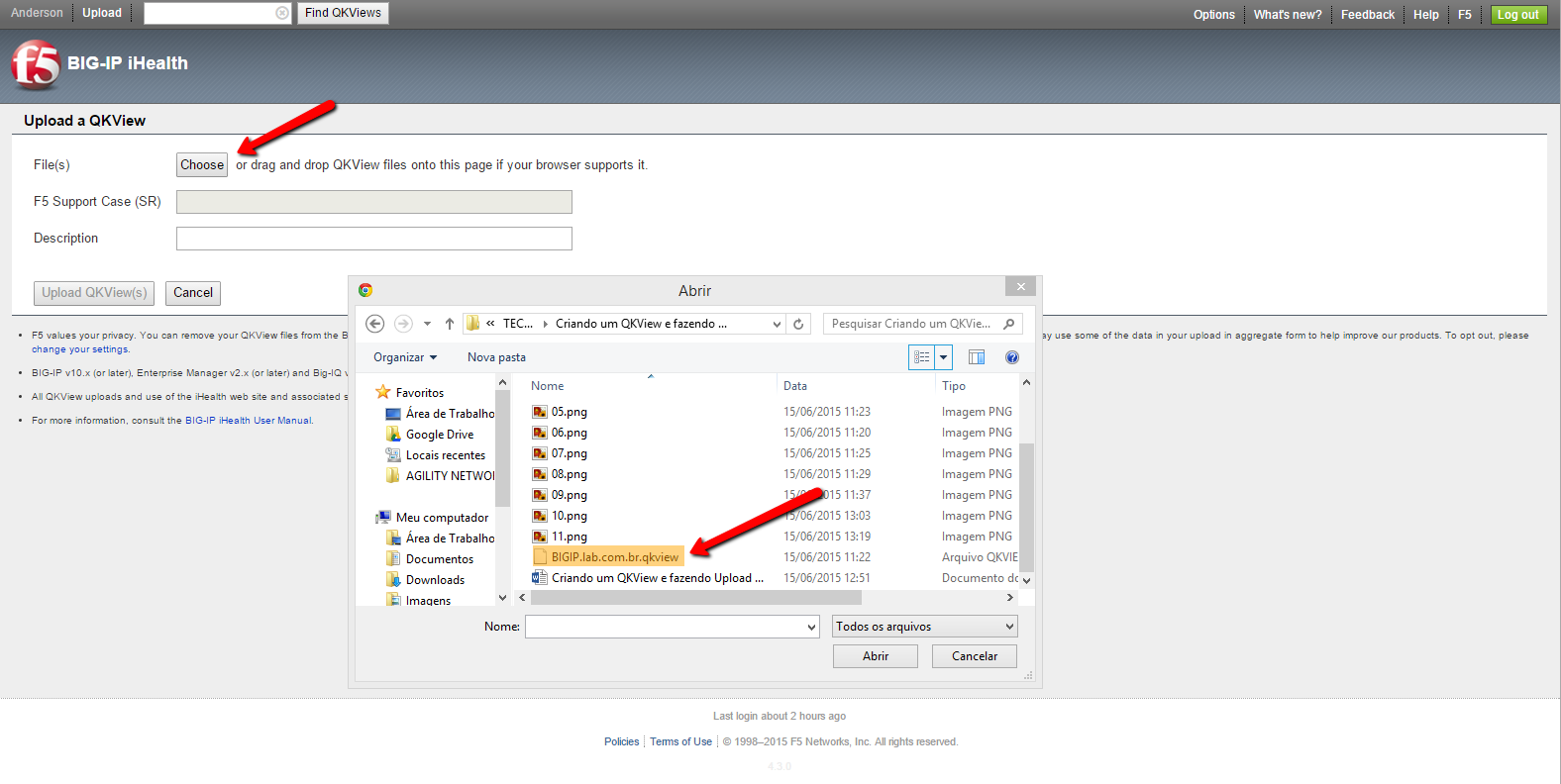The image size is (1561, 784).
Task: Click the F5 logo in the header
Action: (x=36, y=65)
